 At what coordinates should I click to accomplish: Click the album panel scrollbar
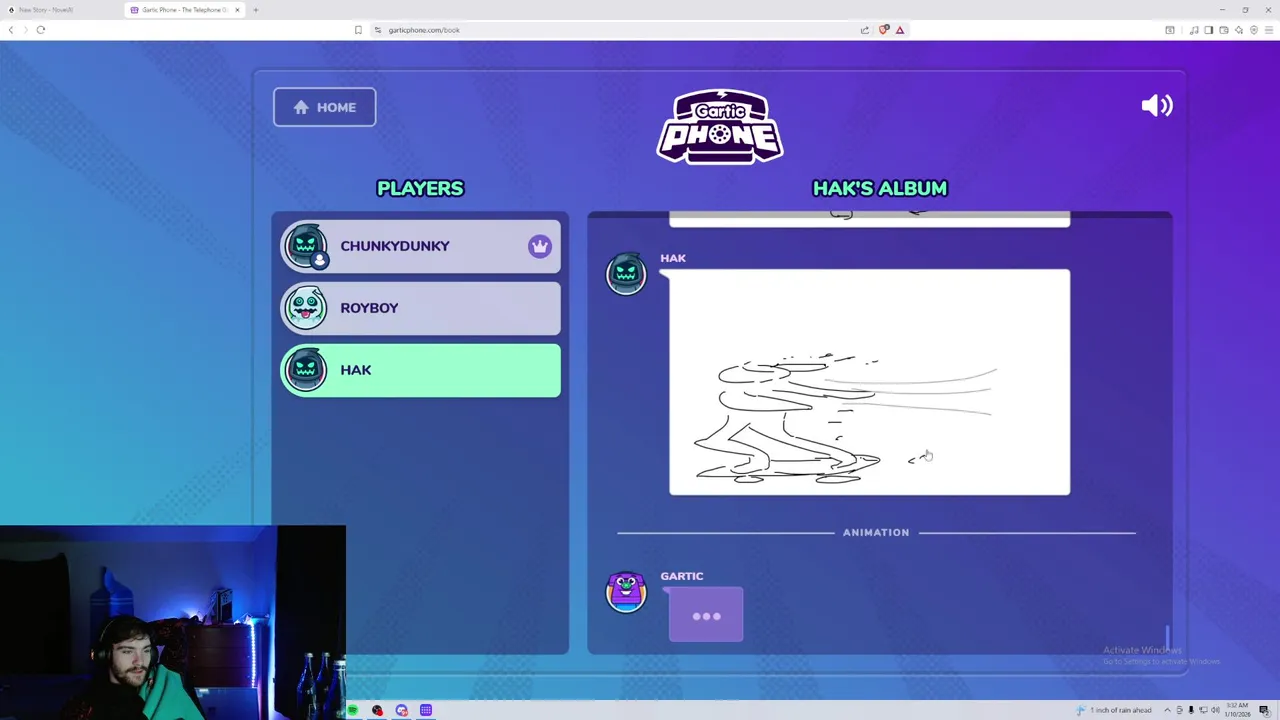[x=1167, y=636]
